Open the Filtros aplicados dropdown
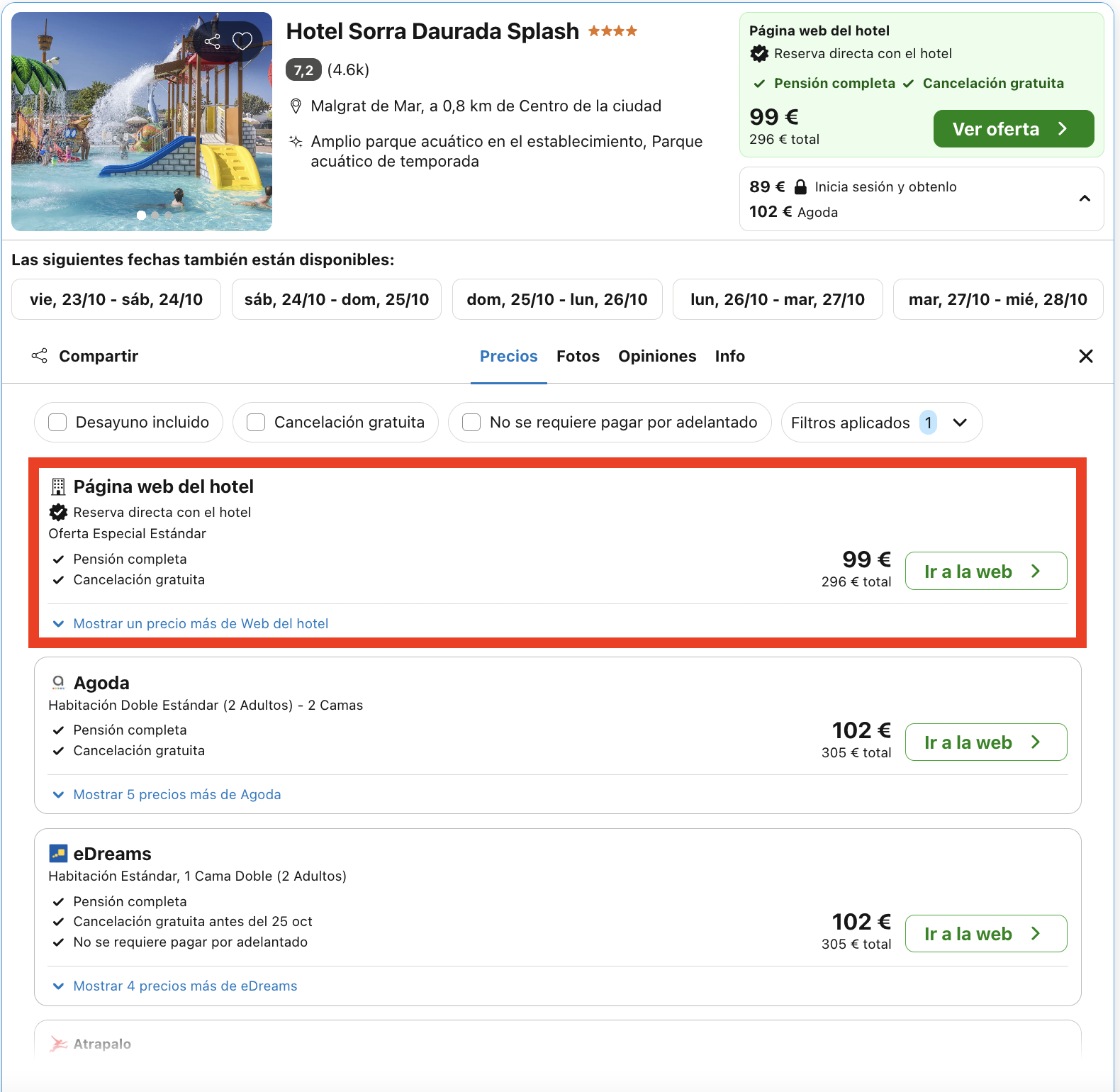This screenshot has width=1120, height=1092. coord(881,423)
